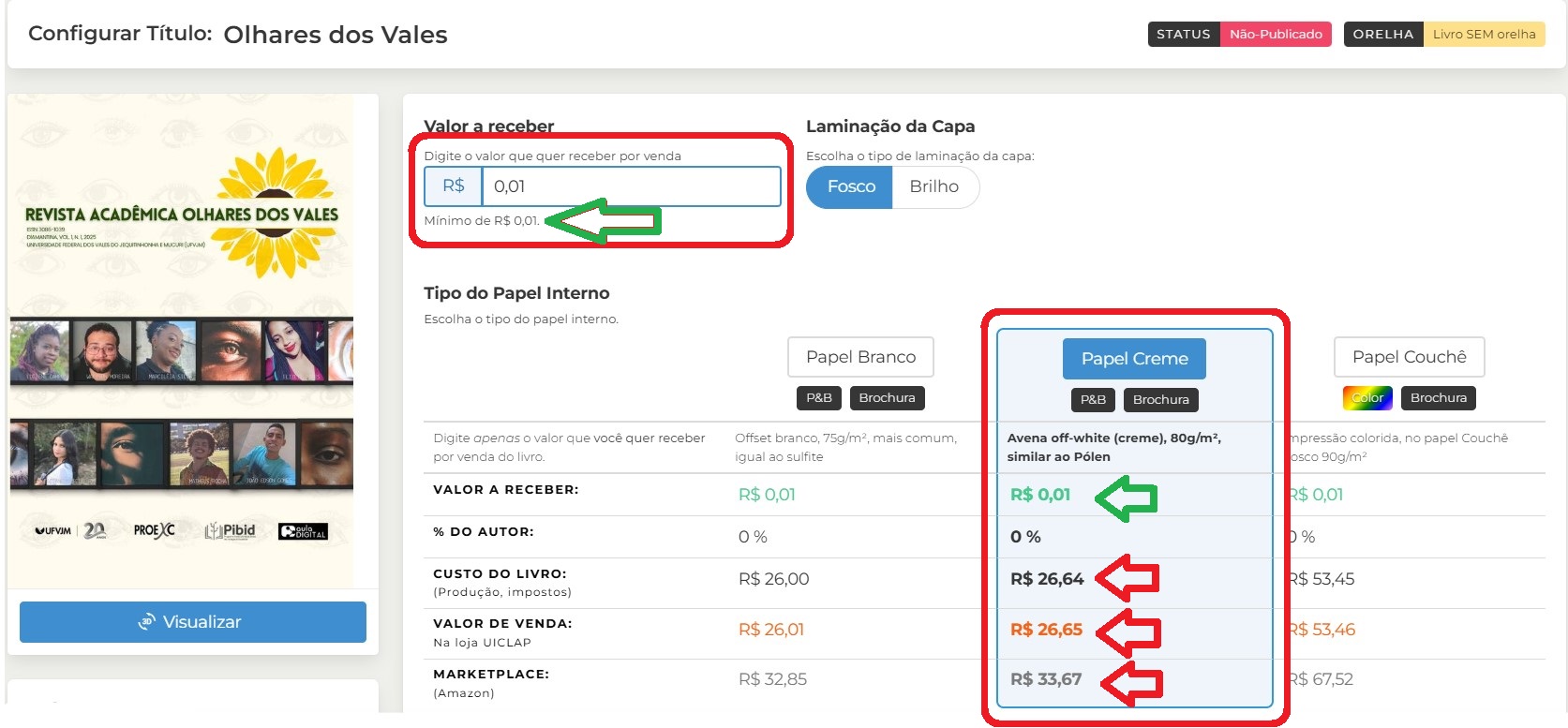Click the Visualizar button

pyautogui.click(x=192, y=622)
